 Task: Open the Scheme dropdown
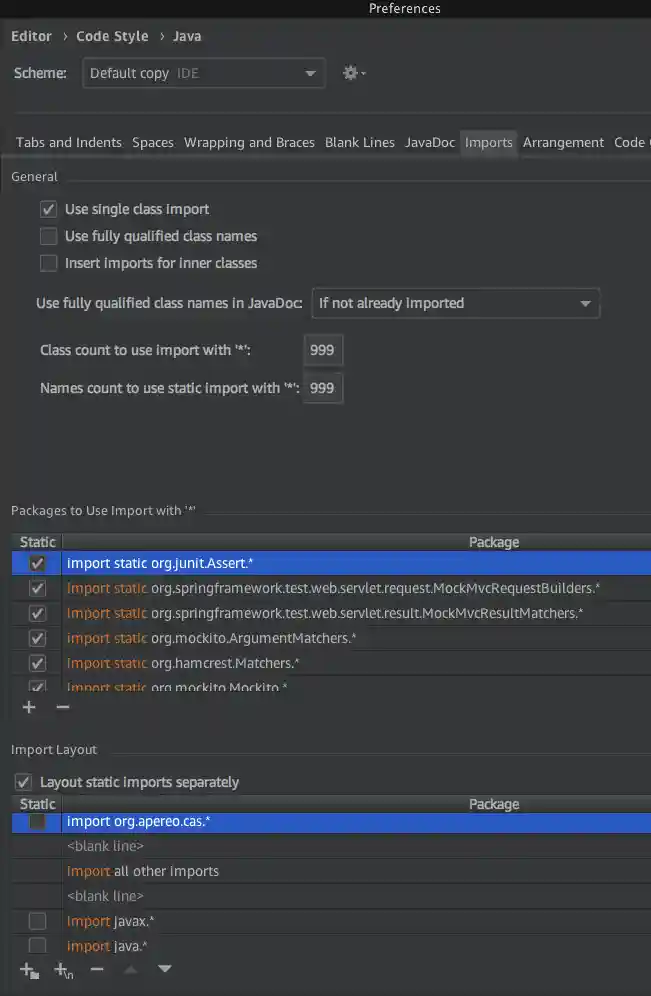click(204, 73)
